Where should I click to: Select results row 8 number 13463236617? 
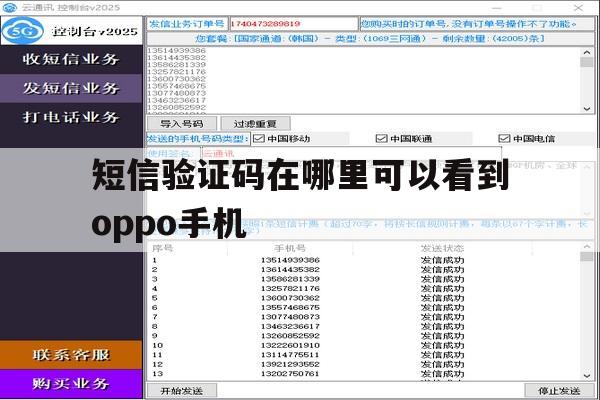290,326
